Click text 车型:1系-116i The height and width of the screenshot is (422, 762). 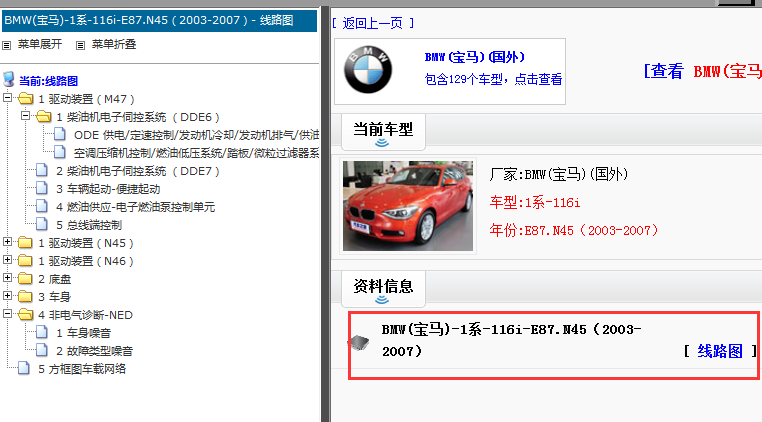click(535, 202)
